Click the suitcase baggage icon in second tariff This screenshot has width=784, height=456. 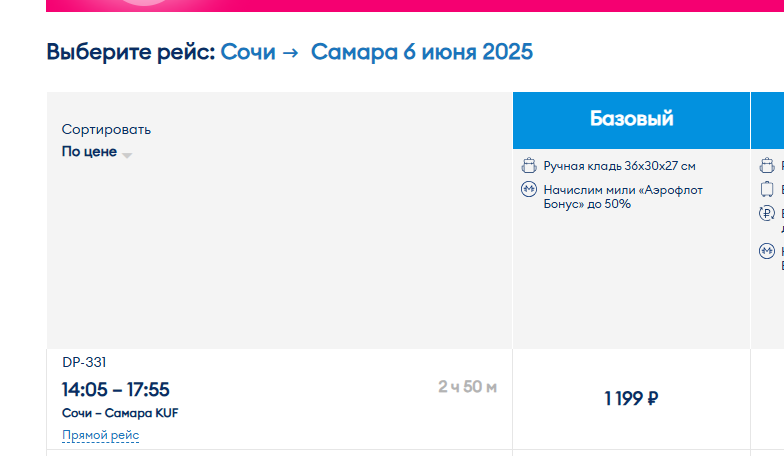pos(766,189)
